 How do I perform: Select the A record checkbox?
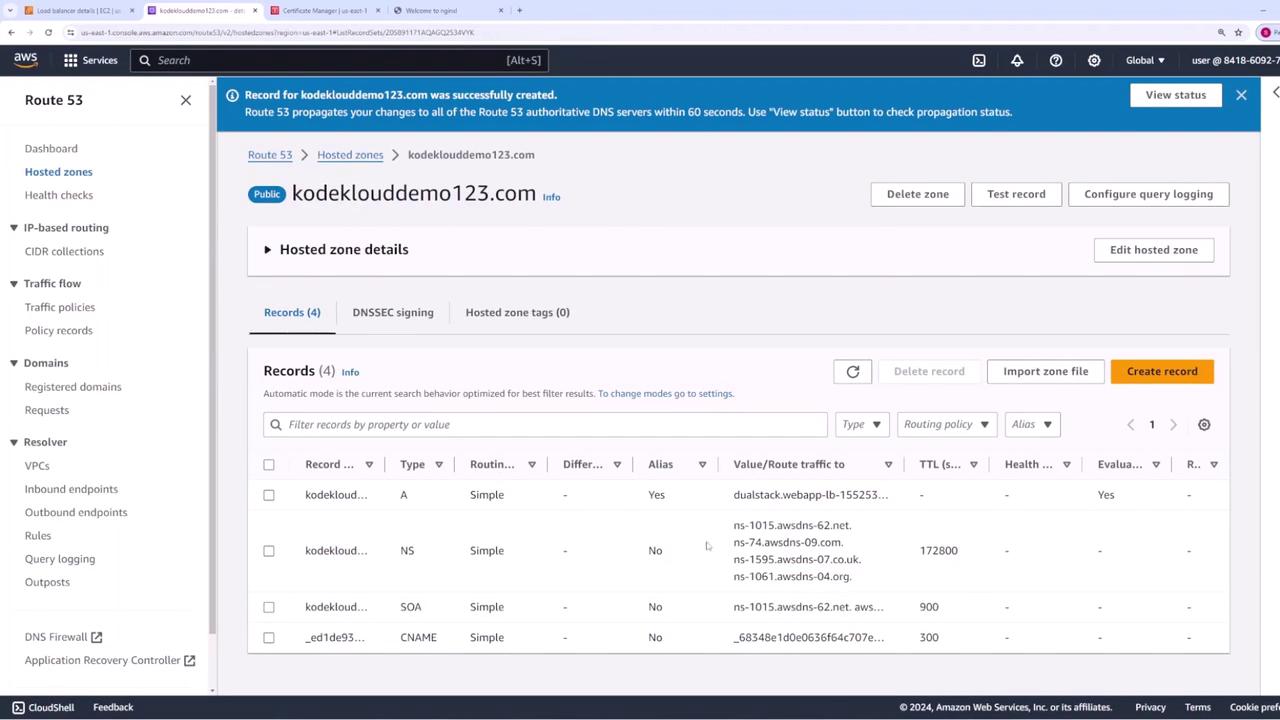pos(269,495)
